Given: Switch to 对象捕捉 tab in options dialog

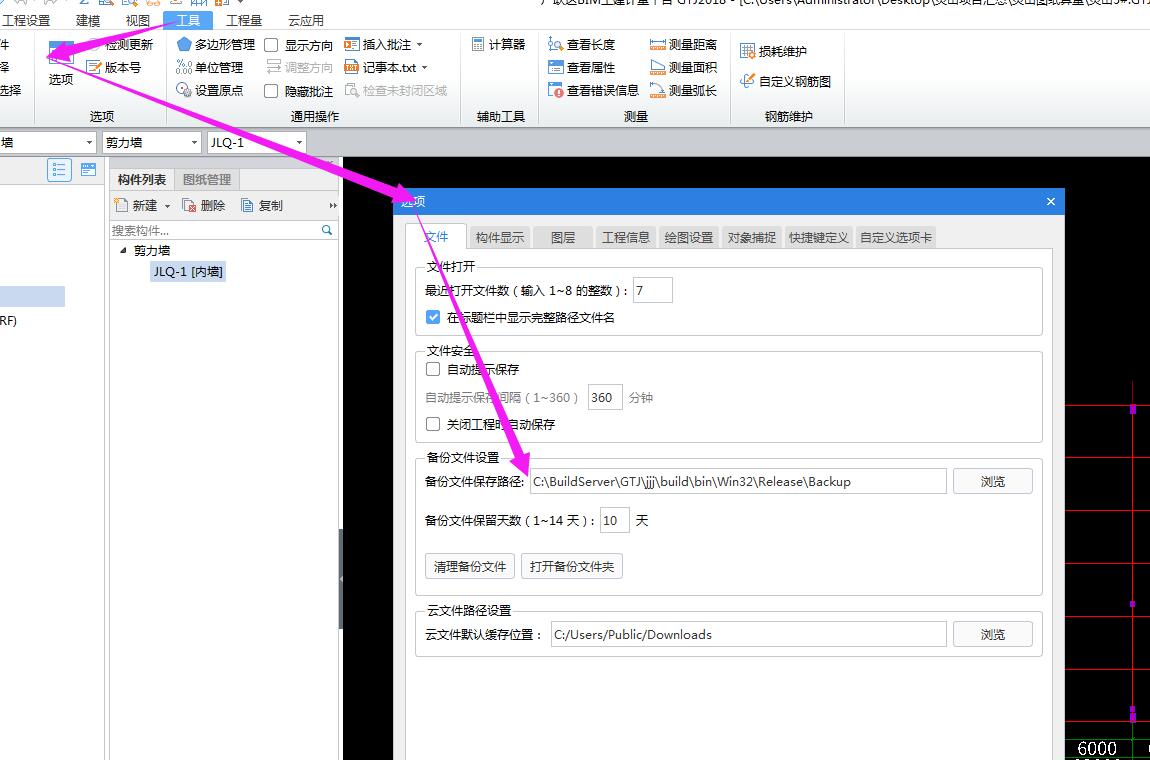Looking at the screenshot, I should 752,237.
